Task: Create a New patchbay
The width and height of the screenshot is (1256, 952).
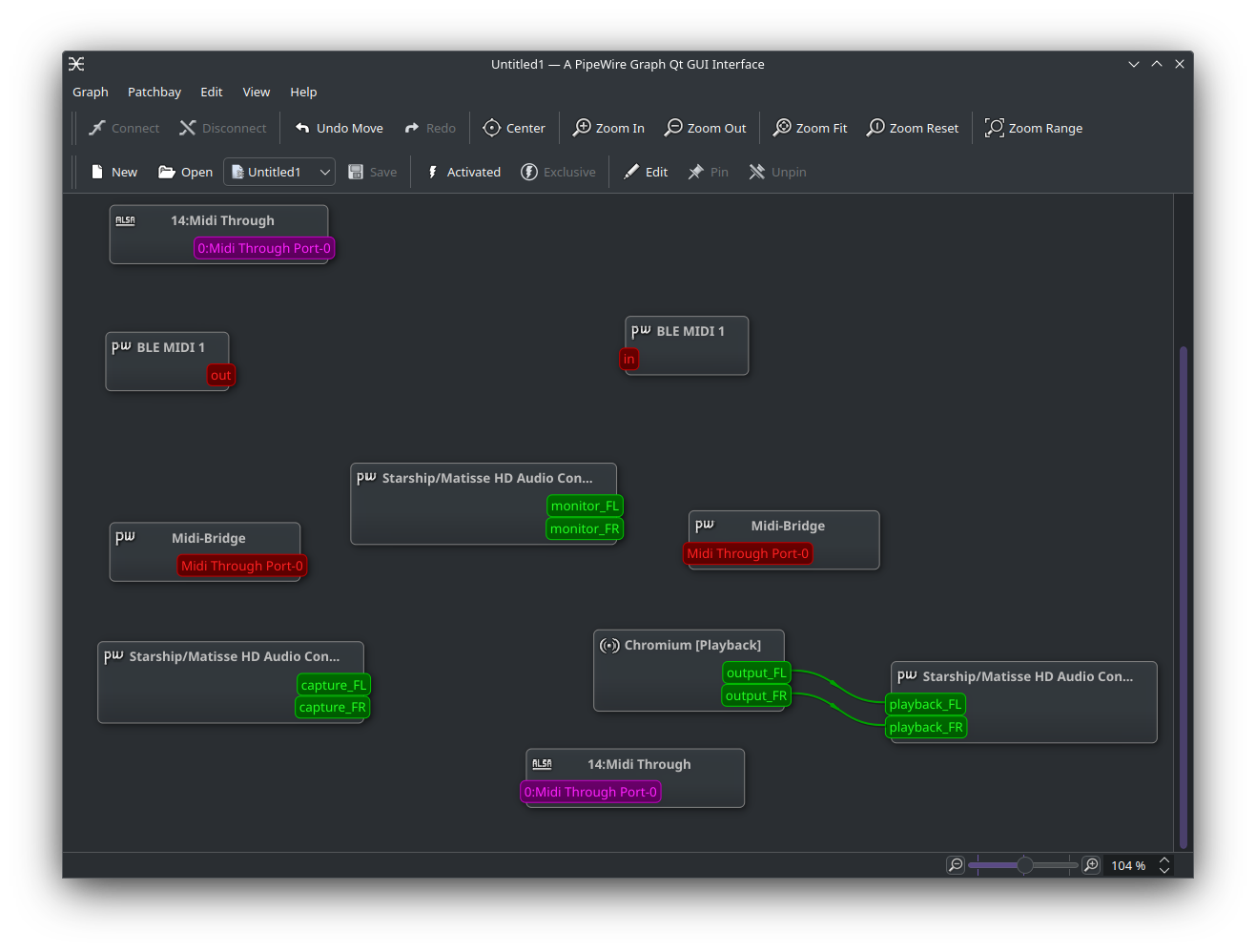Action: tap(113, 172)
